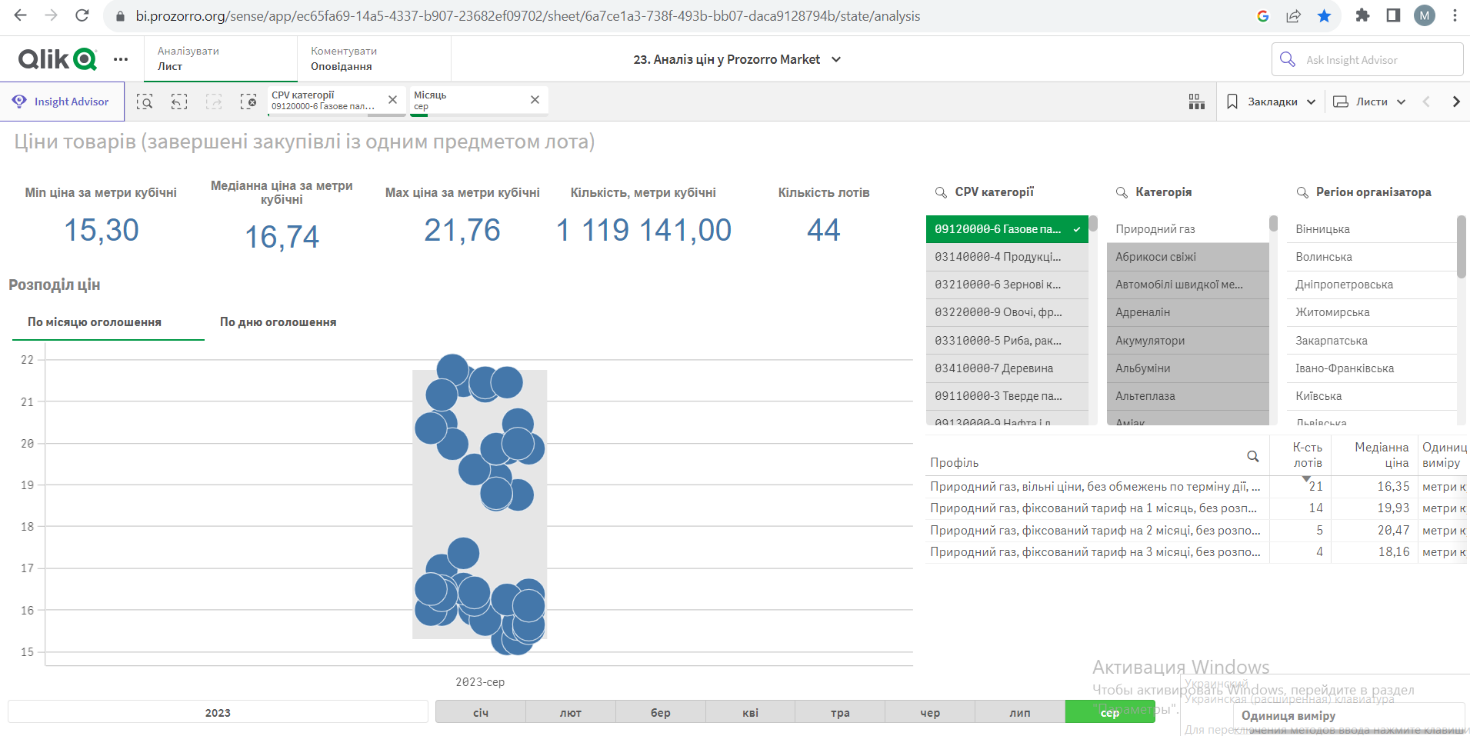This screenshot has width=1470, height=736.
Task: Click the CPV категорії list scrollbar
Action: tap(1093, 224)
